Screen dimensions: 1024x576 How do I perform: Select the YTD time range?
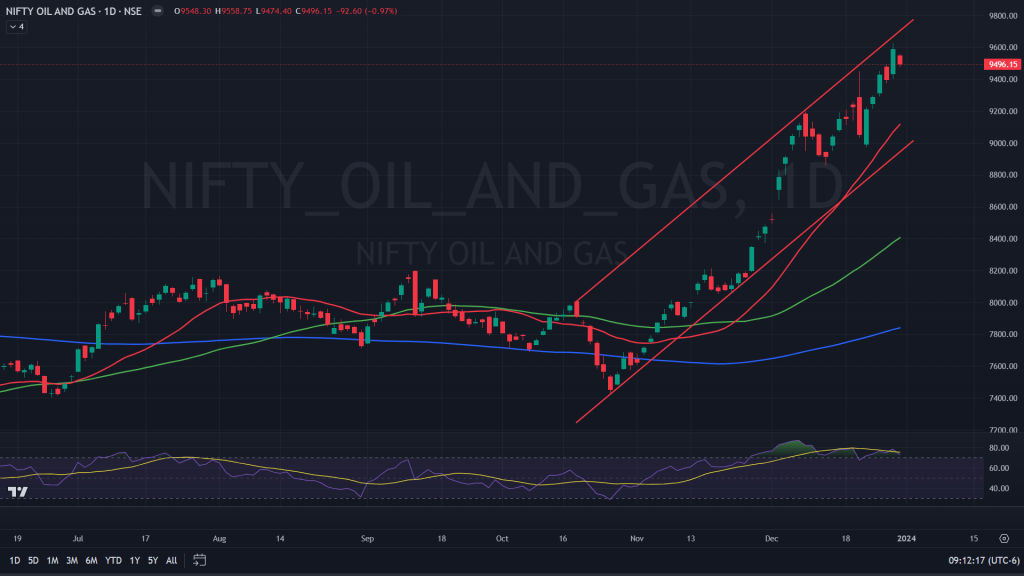[113, 560]
